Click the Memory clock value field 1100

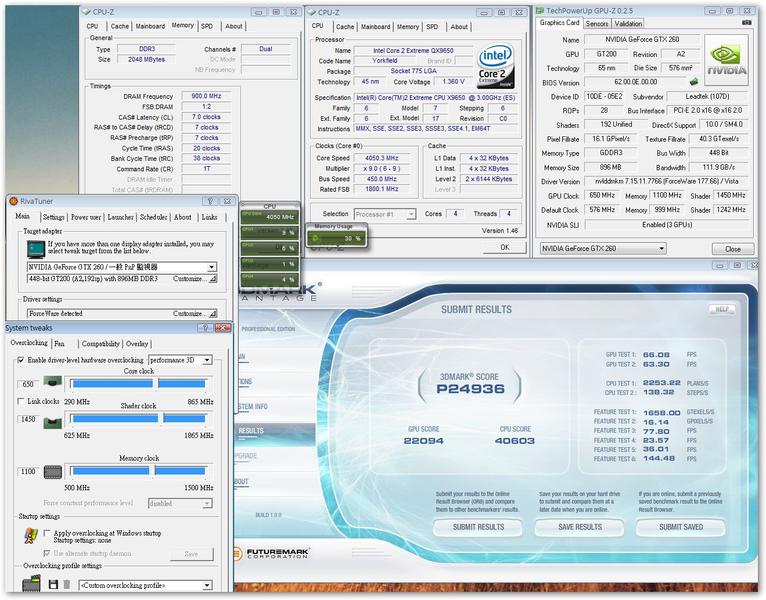click(28, 471)
